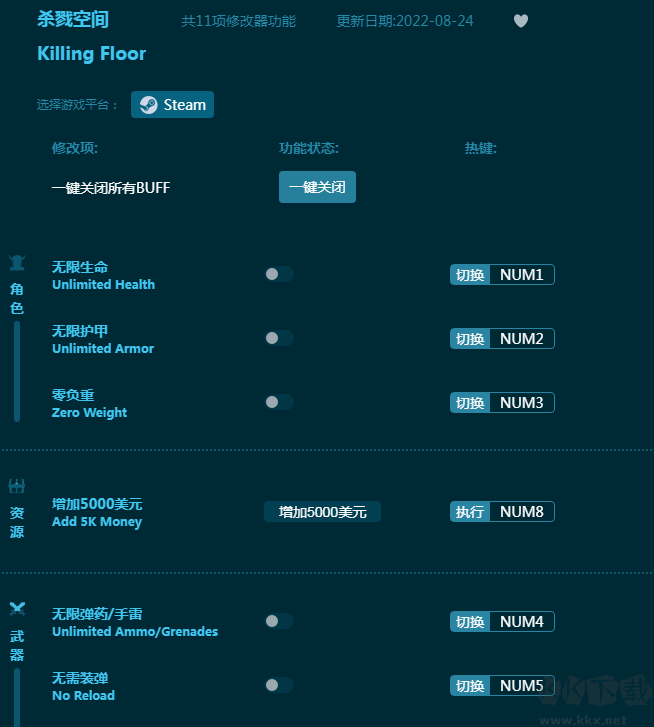
Task: Click the NUM3 hotkey box
Action: 521,403
